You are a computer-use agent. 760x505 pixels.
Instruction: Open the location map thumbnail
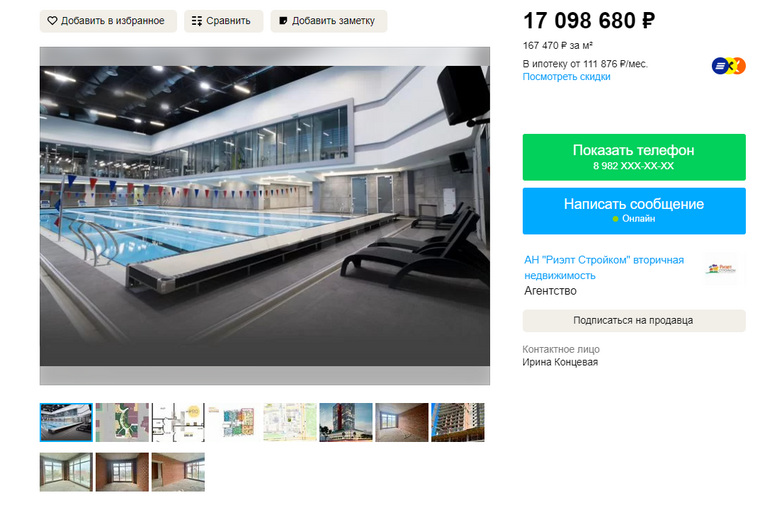click(x=290, y=422)
